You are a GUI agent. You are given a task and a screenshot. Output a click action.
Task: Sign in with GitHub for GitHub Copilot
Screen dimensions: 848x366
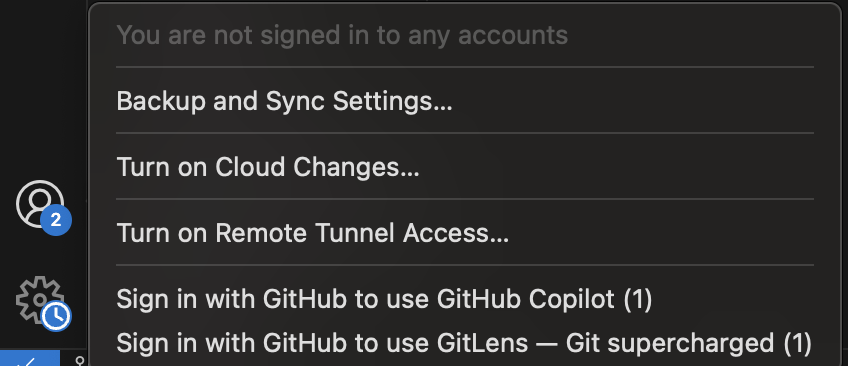[x=465, y=299]
